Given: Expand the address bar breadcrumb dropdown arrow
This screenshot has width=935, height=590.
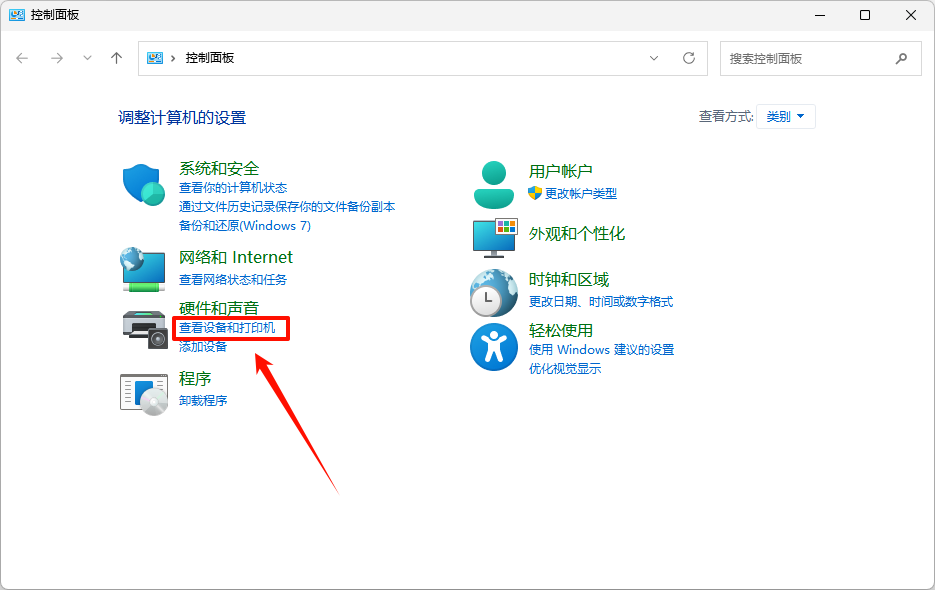Looking at the screenshot, I should pos(655,58).
